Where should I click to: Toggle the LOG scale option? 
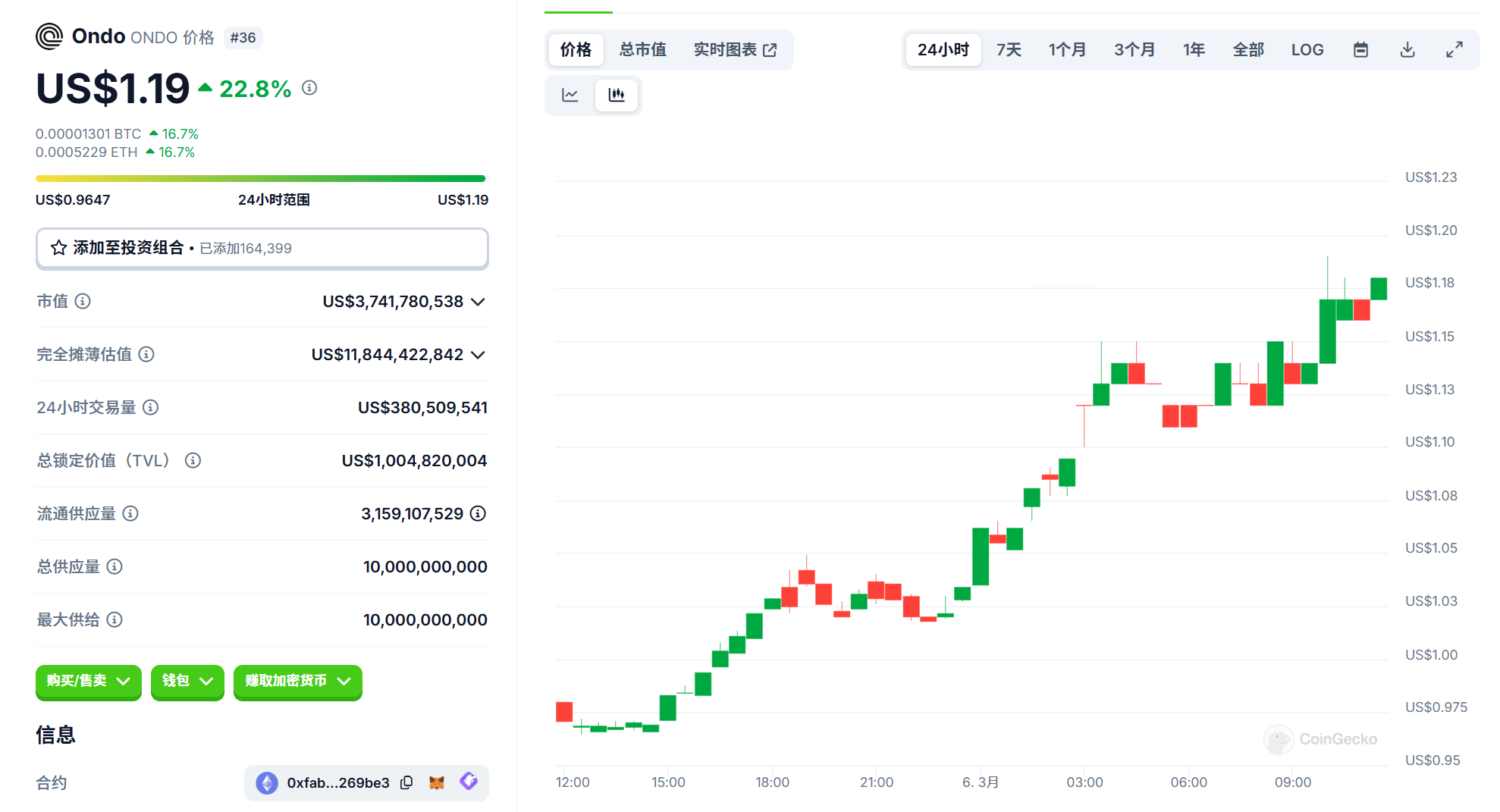pyautogui.click(x=1307, y=50)
